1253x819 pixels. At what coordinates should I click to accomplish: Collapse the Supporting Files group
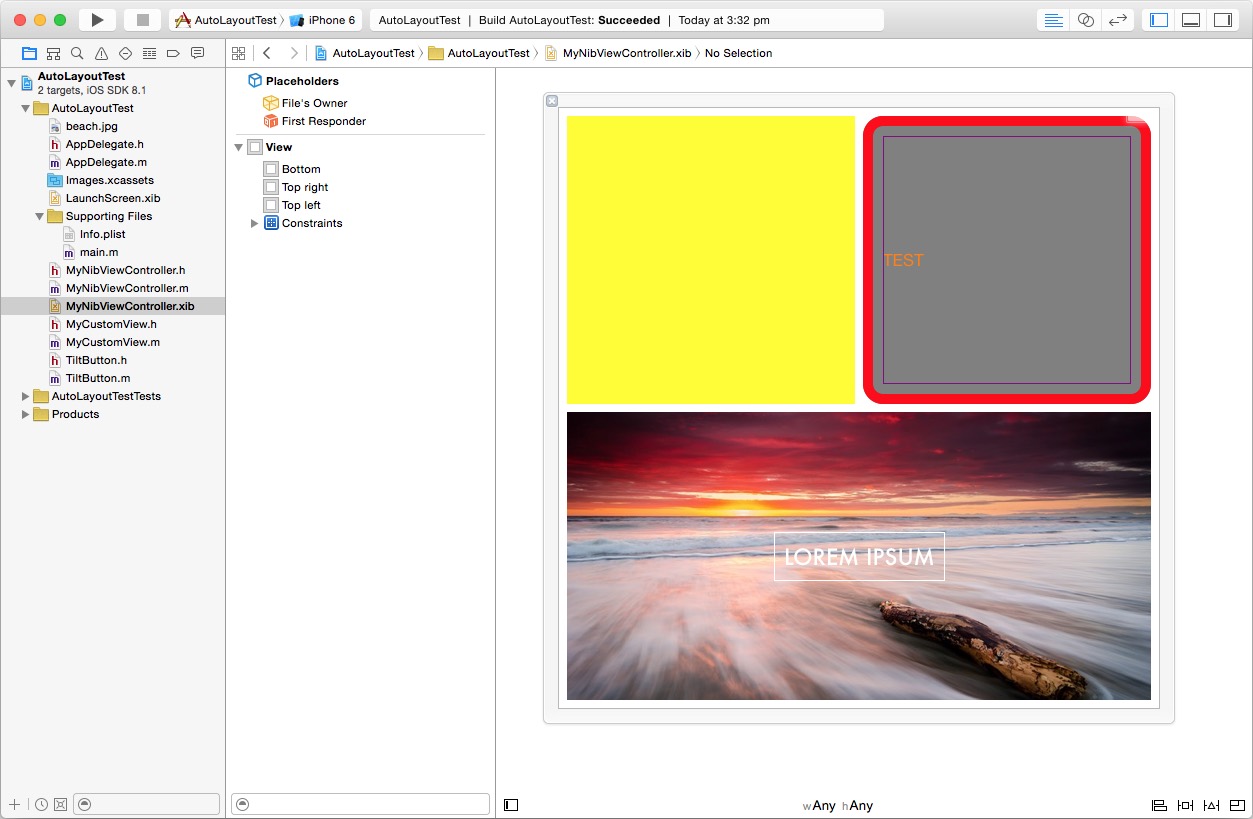tap(40, 216)
